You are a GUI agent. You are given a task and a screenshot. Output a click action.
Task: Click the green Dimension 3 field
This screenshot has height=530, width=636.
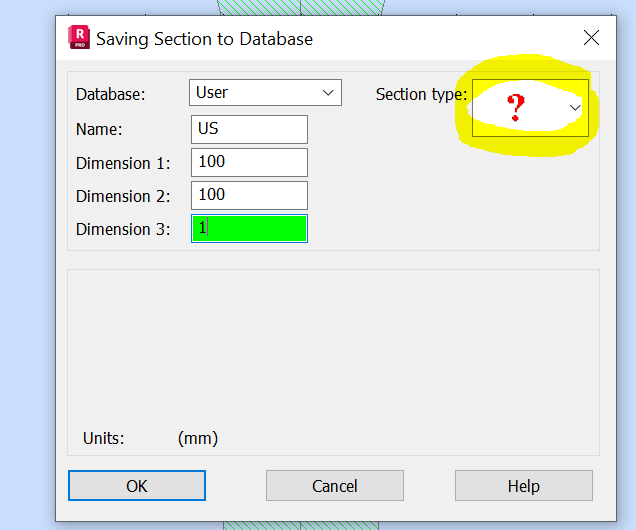tap(249, 228)
